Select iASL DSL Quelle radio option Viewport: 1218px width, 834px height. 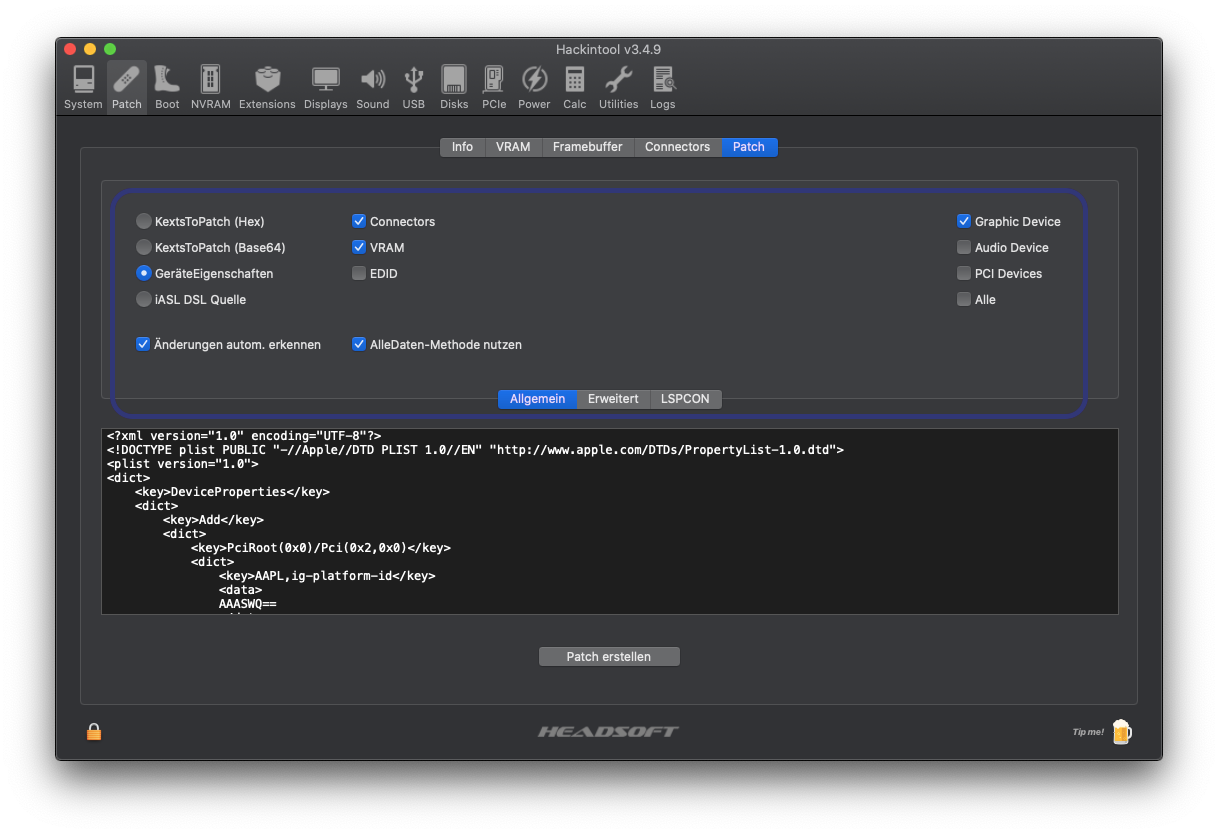144,299
